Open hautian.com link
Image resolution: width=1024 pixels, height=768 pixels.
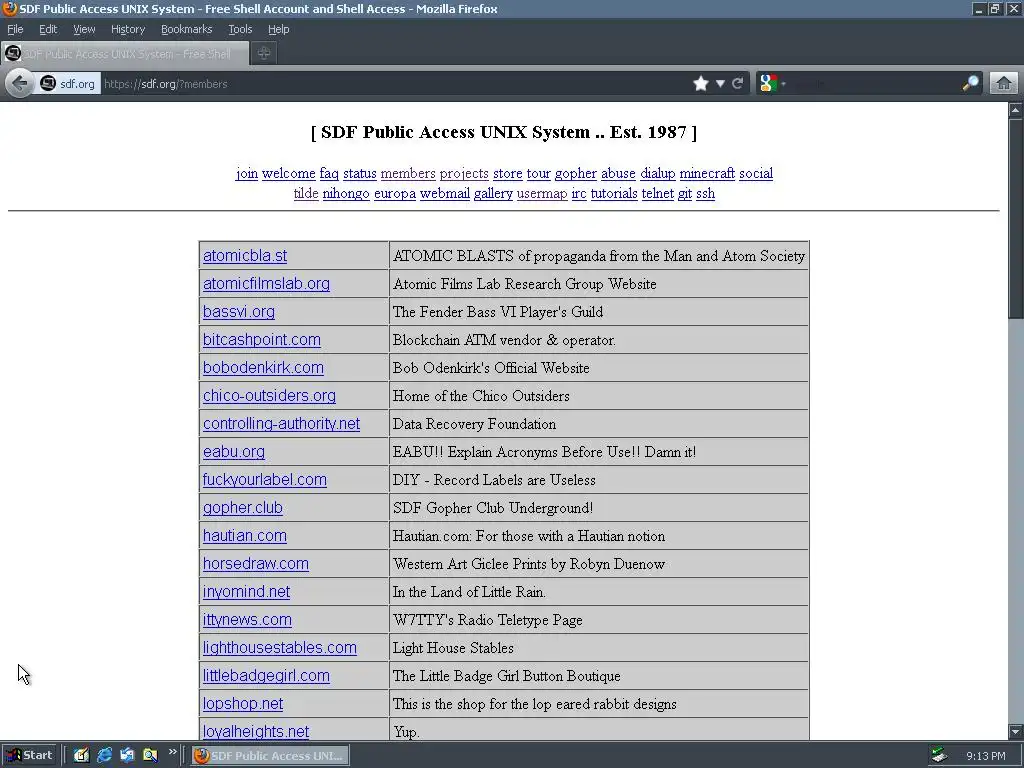[245, 536]
